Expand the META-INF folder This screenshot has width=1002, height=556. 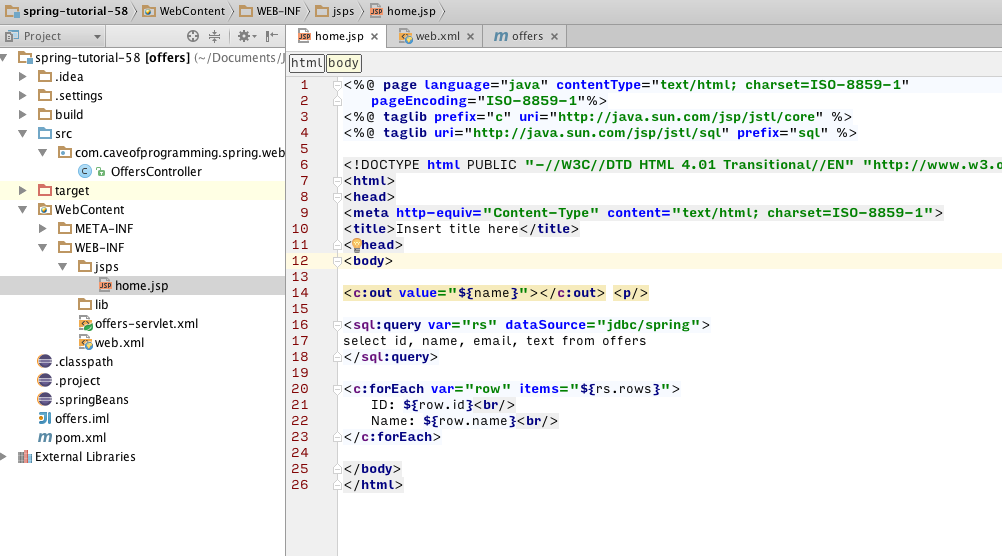(x=43, y=228)
